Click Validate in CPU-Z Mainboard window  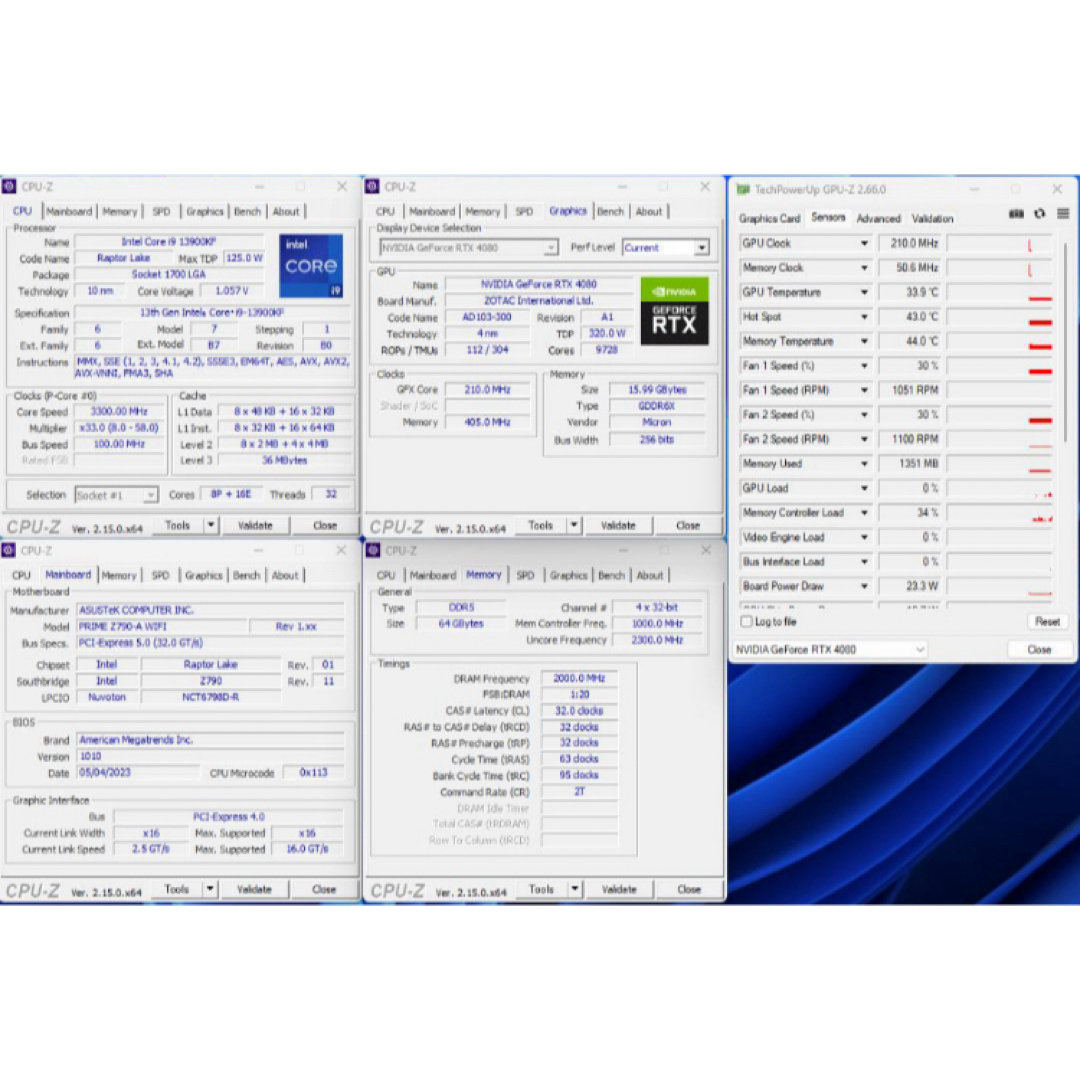254,889
